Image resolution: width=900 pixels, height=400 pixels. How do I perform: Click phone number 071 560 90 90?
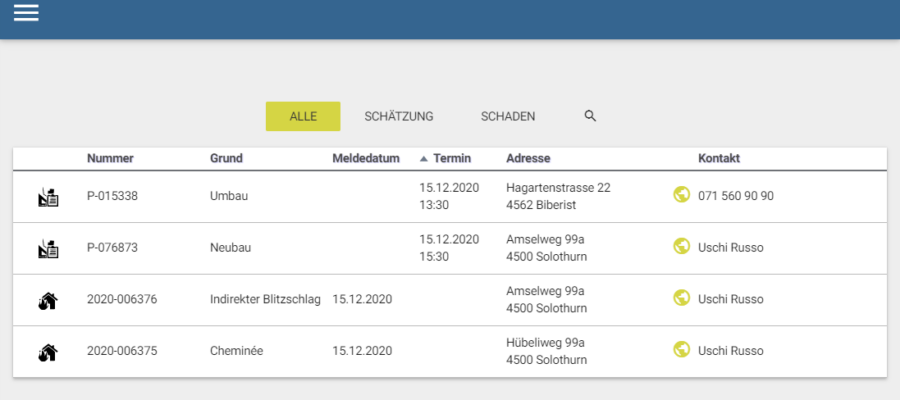click(735, 196)
